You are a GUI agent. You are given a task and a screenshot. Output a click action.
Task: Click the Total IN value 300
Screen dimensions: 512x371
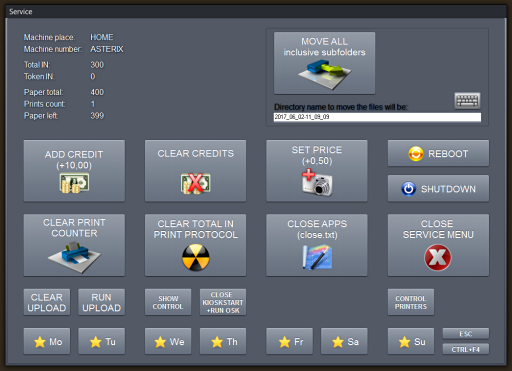pyautogui.click(x=97, y=65)
